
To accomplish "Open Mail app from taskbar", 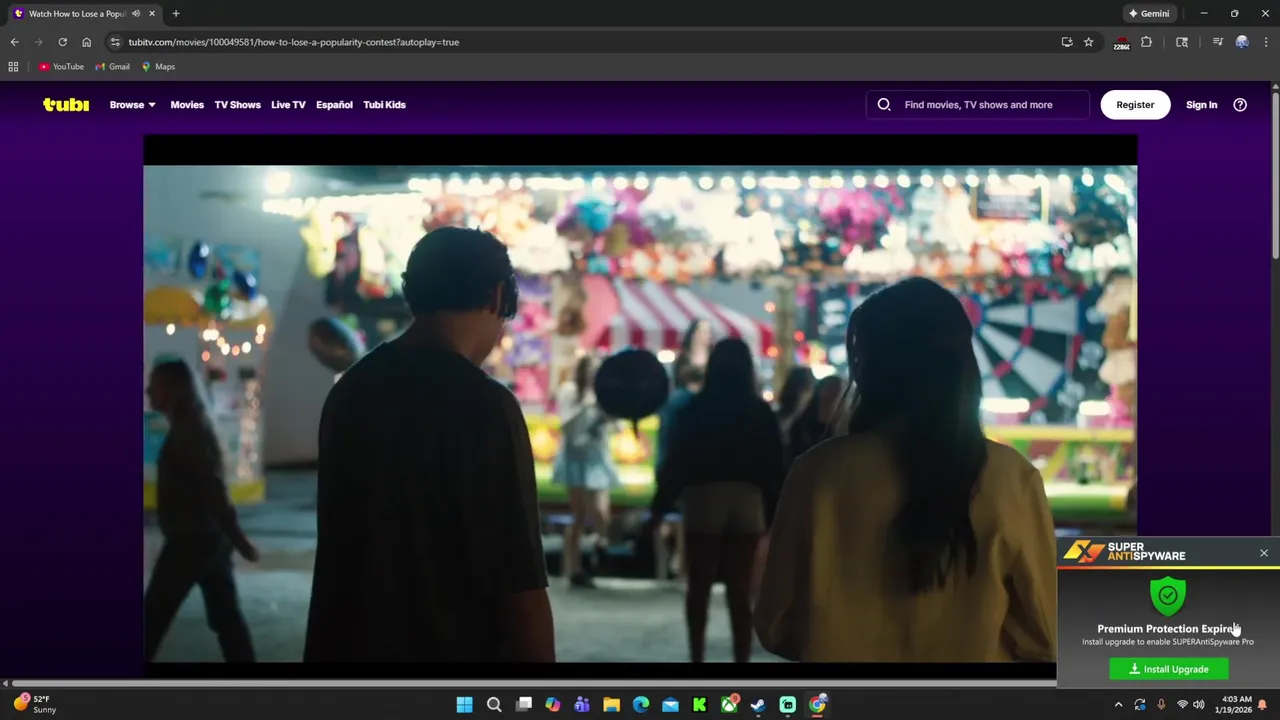I will coord(670,705).
